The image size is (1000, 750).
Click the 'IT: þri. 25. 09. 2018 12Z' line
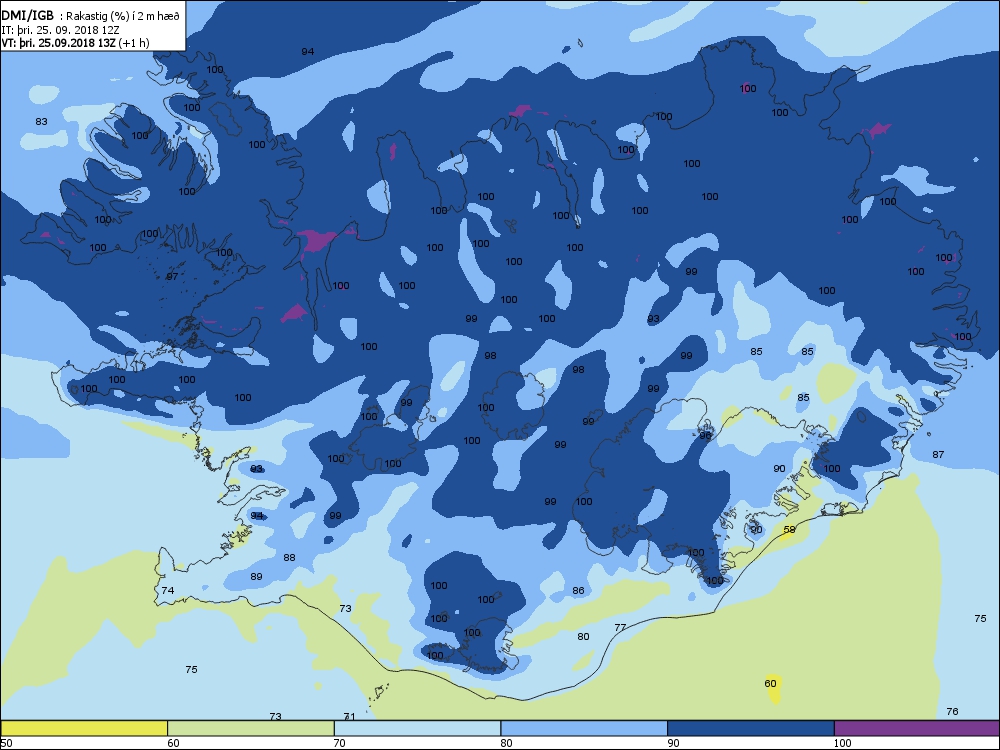[x=61, y=30]
